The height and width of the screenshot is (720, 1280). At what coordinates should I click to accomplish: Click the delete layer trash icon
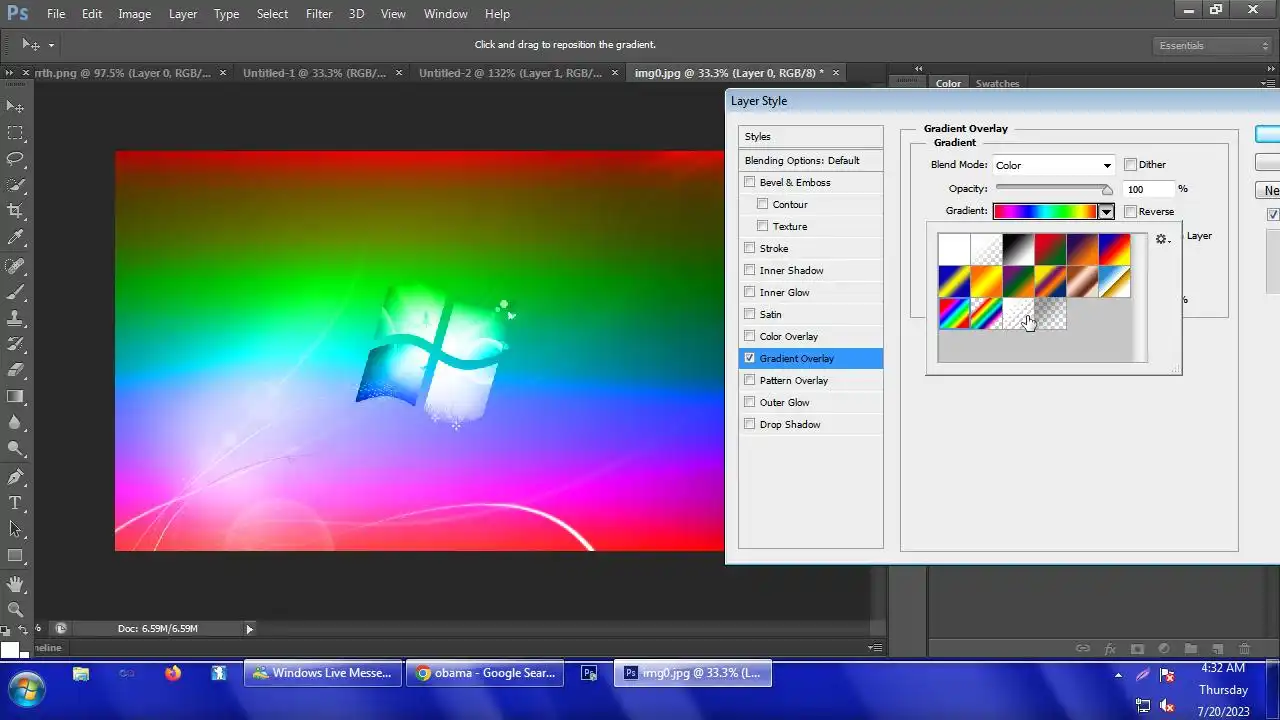[x=1245, y=649]
